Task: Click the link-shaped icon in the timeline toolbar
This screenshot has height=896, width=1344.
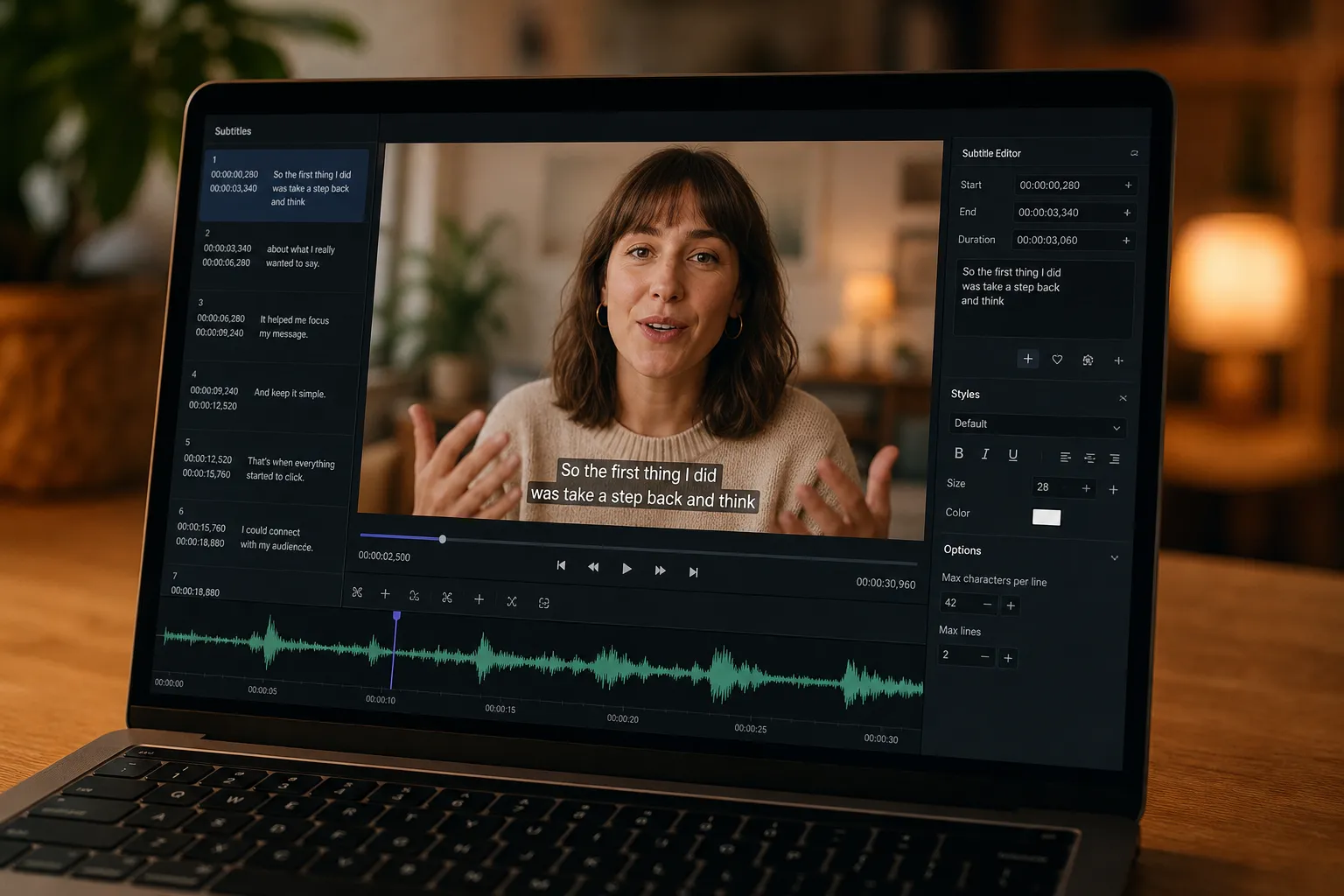Action: tap(414, 596)
